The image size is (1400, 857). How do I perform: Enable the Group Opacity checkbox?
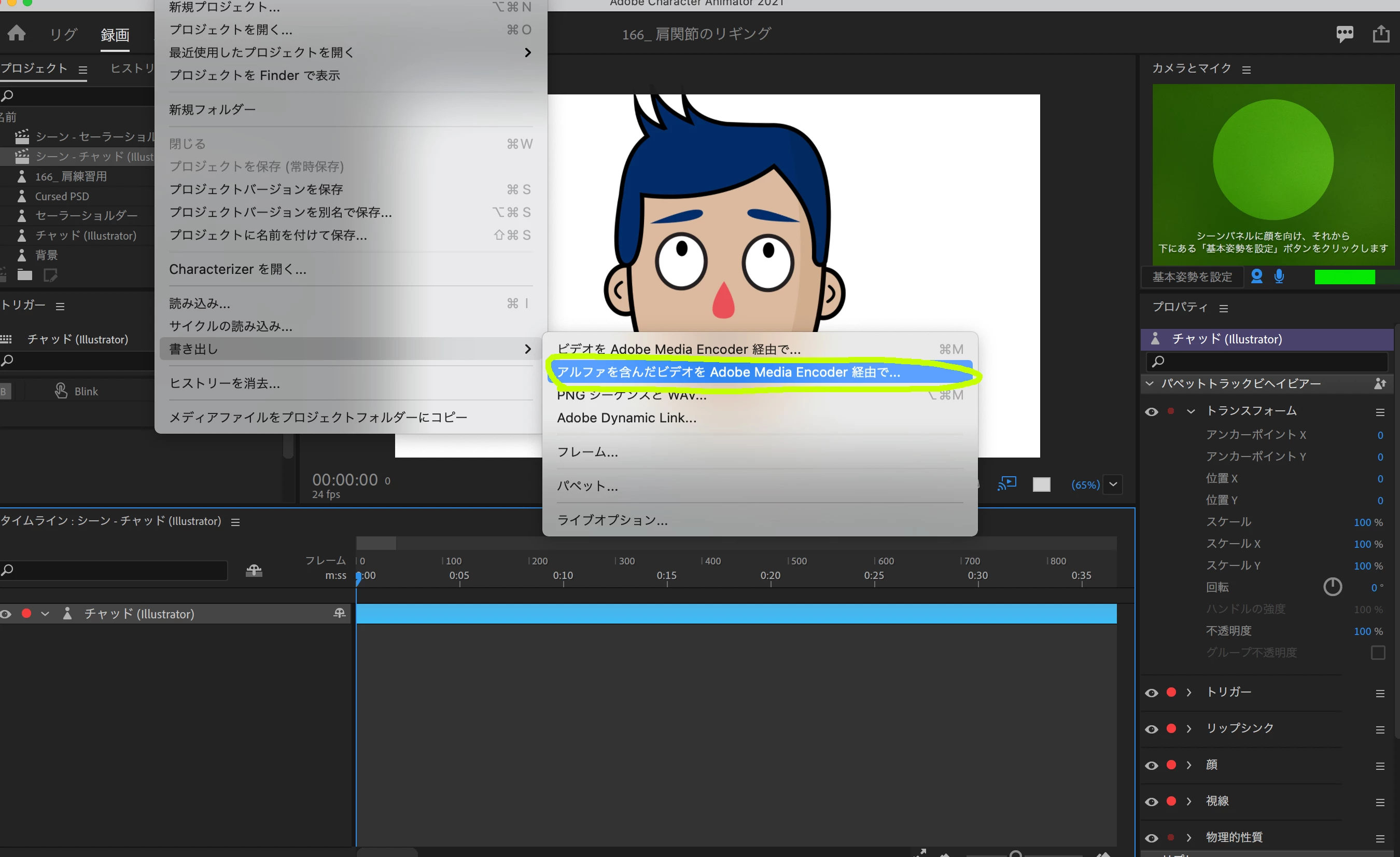point(1378,653)
